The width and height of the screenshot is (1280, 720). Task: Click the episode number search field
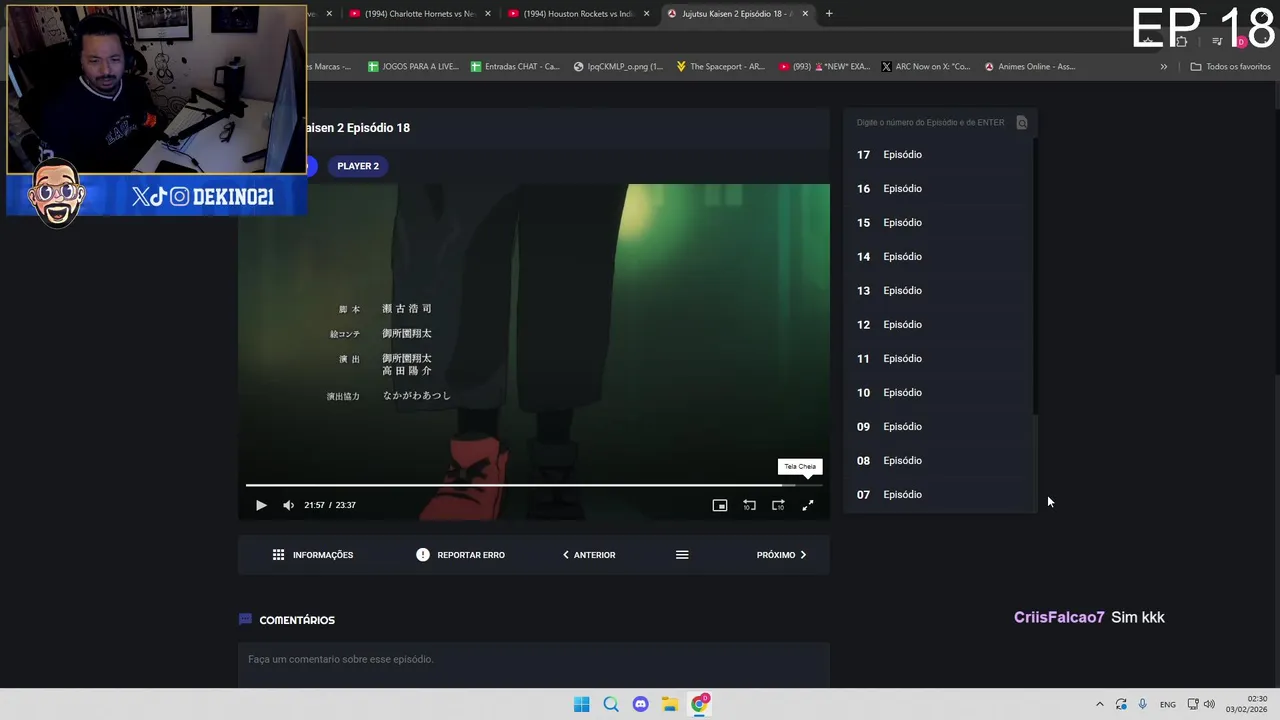930,123
